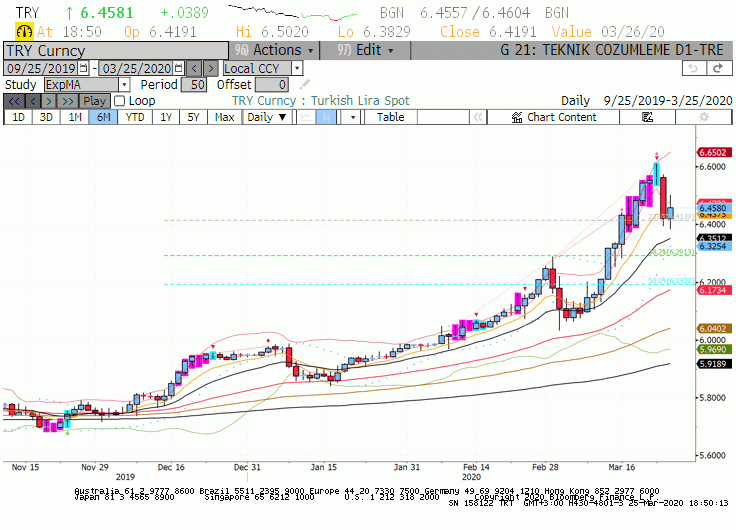Expand the Local CCY currency dropdown
Viewport: 736px width, 530px height.
(x=297, y=69)
